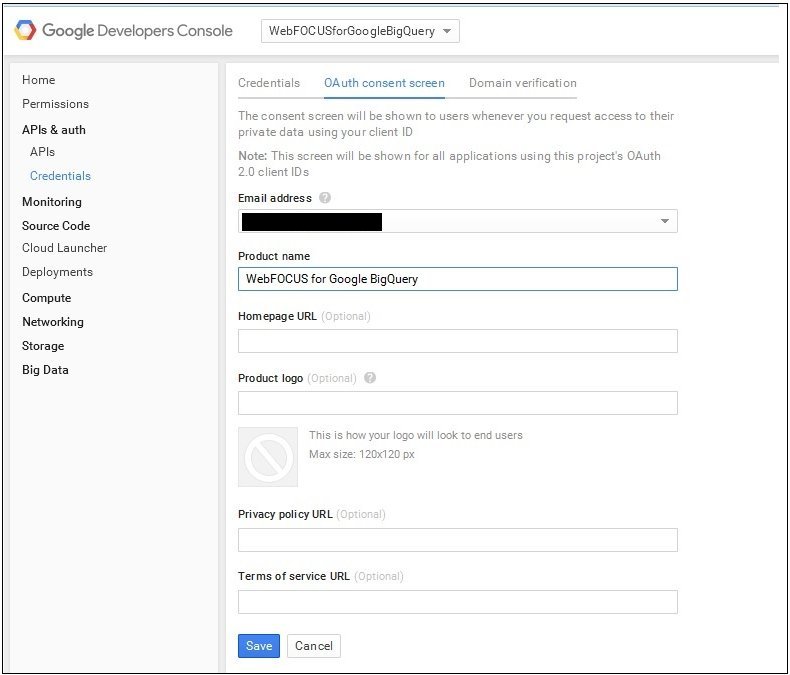The image size is (790, 675).
Task: Open Deployments in the sidebar
Action: click(x=57, y=272)
